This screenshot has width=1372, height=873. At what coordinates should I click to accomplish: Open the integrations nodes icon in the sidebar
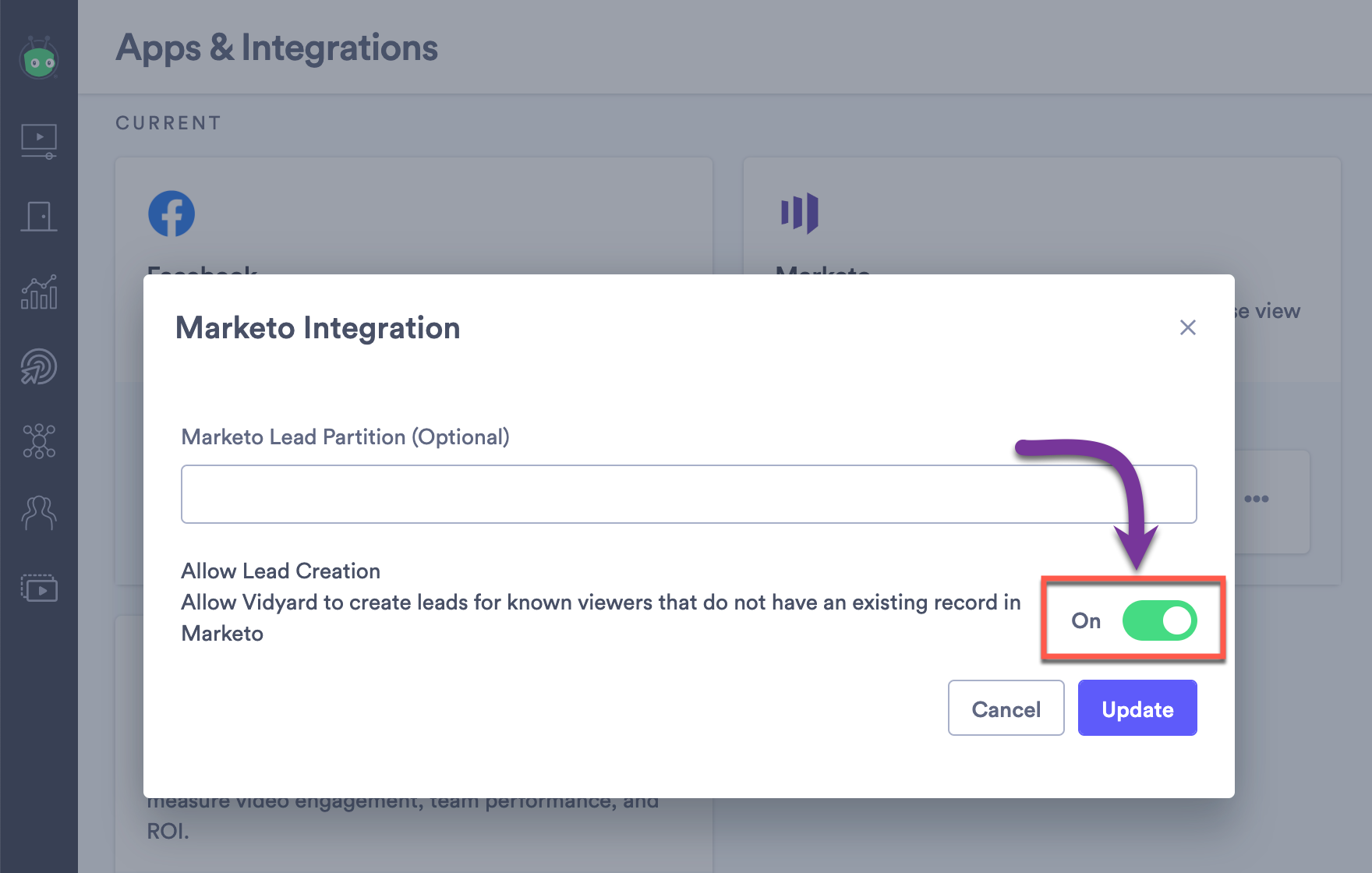tap(39, 441)
